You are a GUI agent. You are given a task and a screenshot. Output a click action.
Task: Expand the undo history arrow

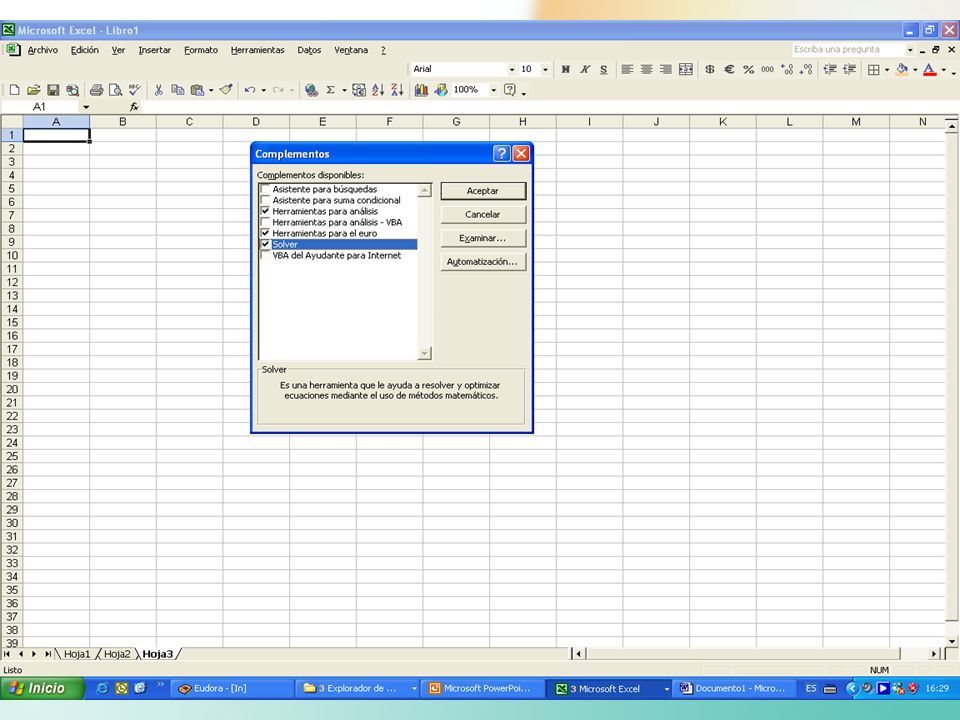click(264, 90)
